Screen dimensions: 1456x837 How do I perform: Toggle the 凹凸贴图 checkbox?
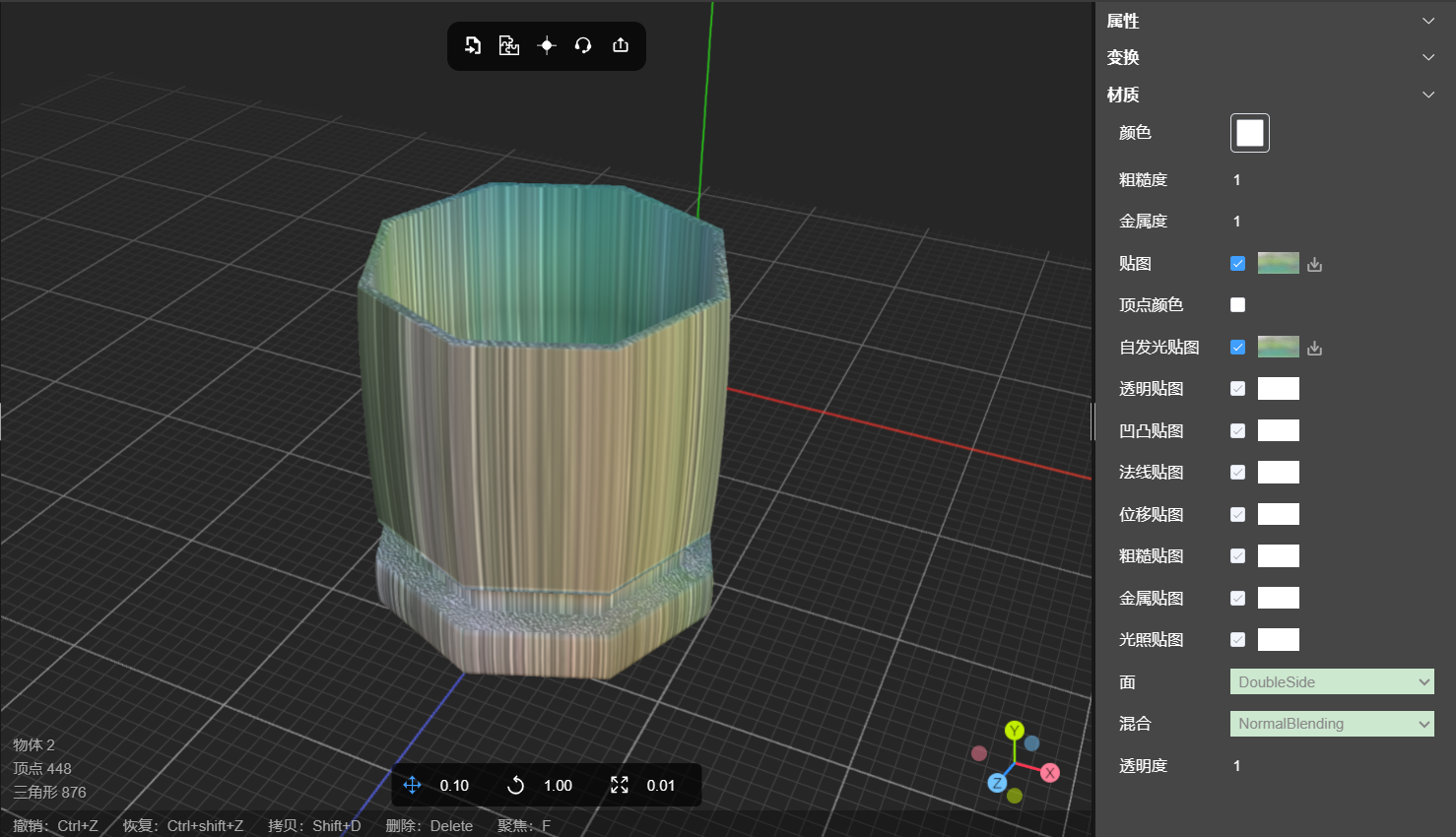pos(1238,431)
